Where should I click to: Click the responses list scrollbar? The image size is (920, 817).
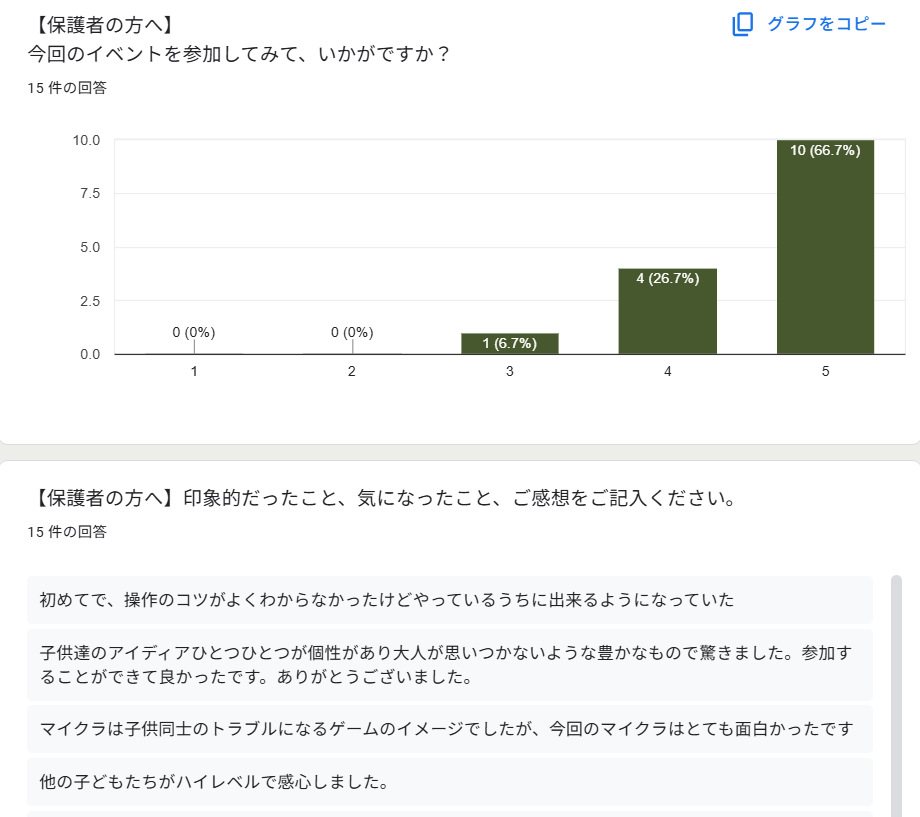896,696
